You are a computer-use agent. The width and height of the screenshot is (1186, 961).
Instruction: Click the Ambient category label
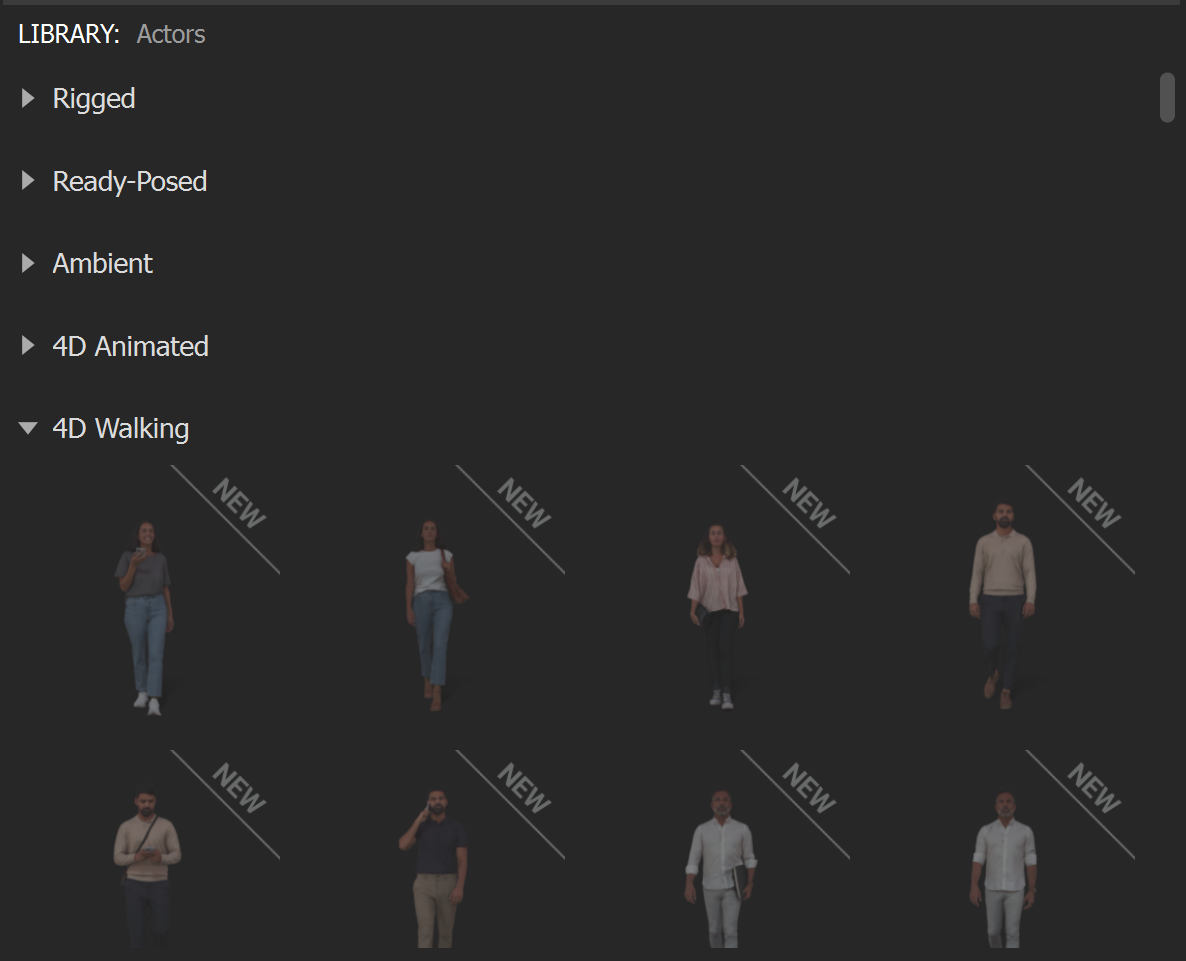(x=102, y=263)
